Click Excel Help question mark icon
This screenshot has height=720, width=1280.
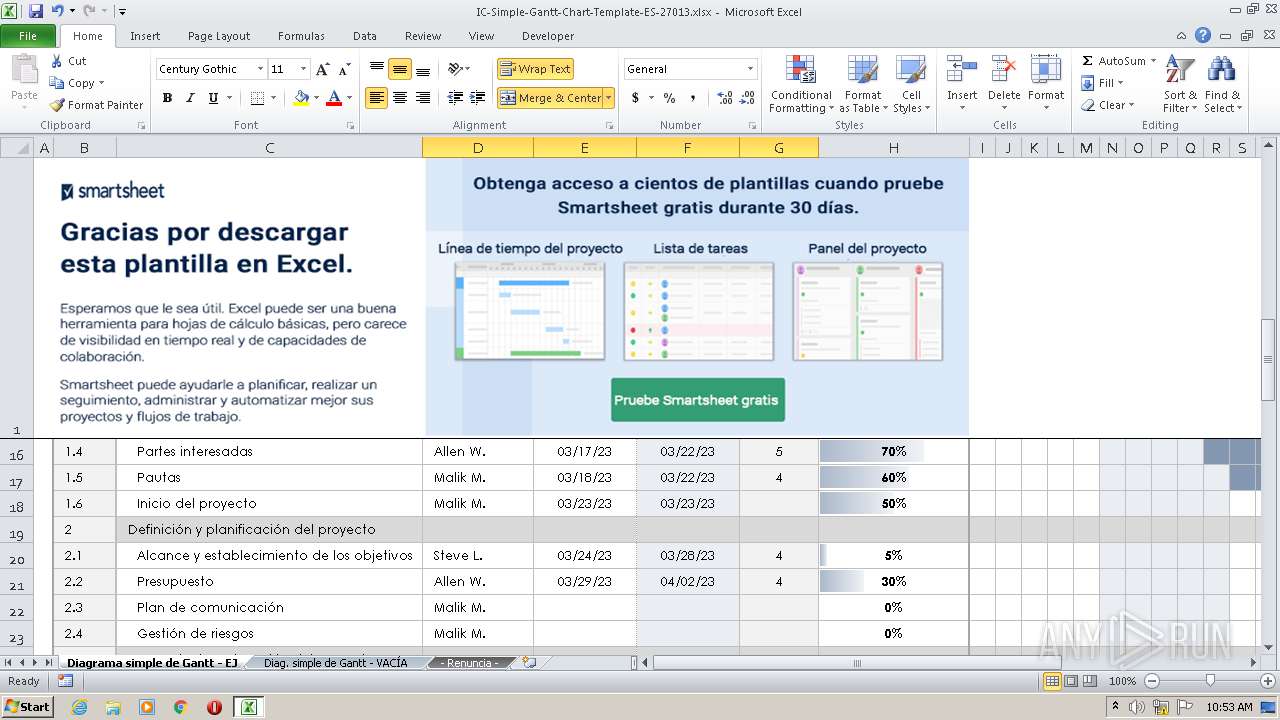1203,36
